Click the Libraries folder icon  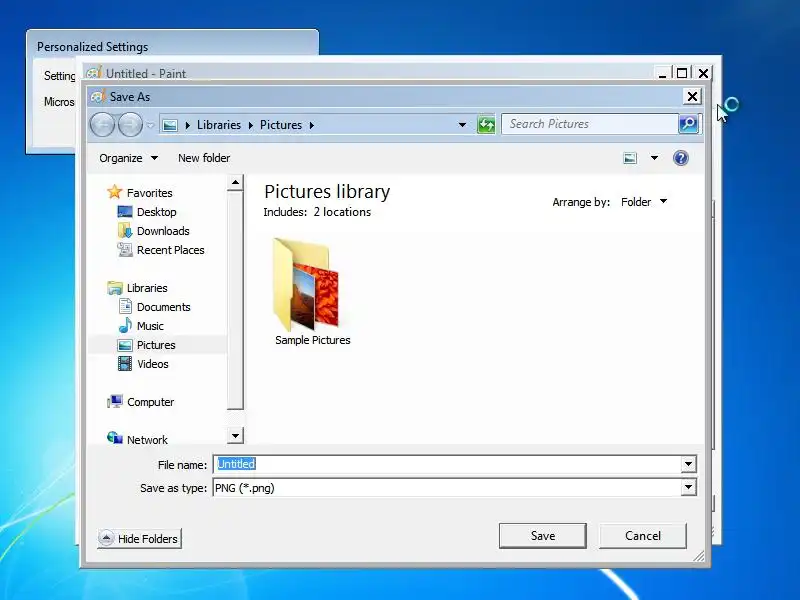(x=115, y=288)
